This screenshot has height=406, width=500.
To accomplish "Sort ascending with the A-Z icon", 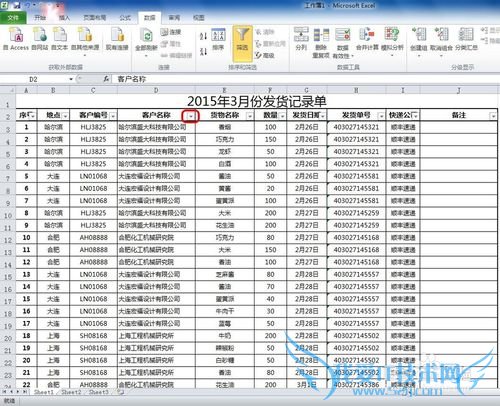I will click(203, 36).
